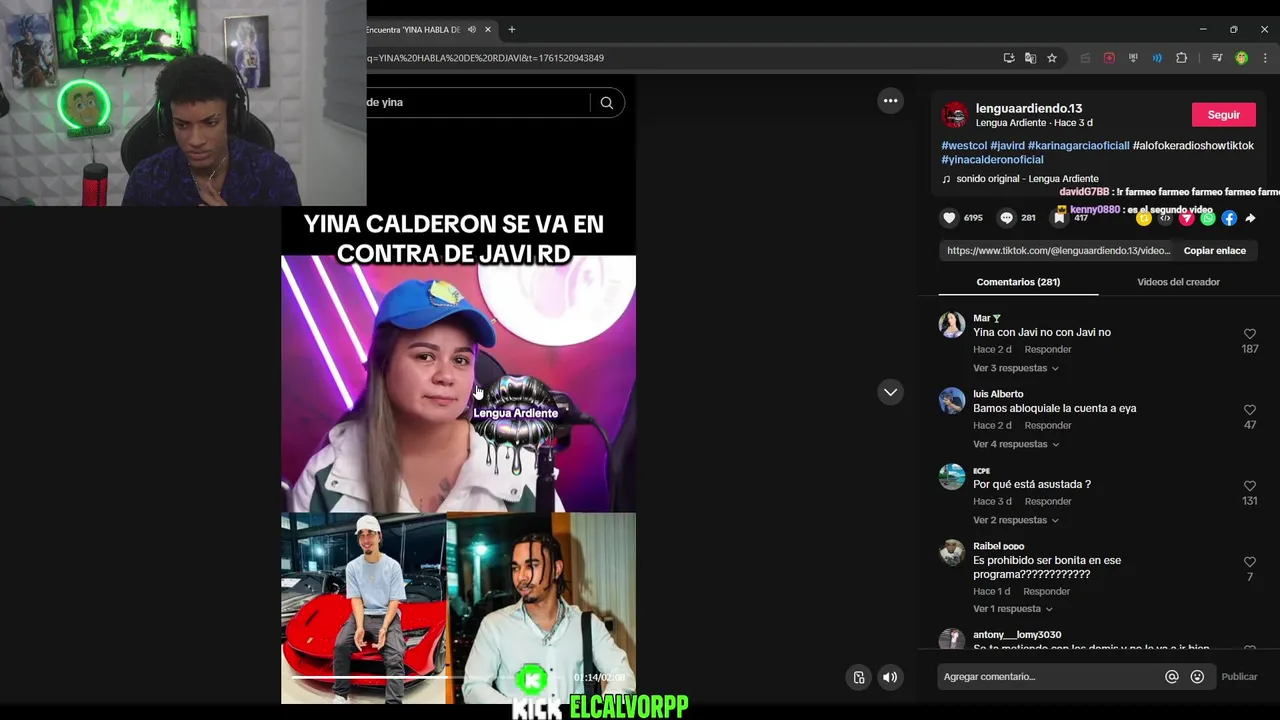Get embed code with the code icon
This screenshot has width=1280, height=720.
pos(1165,218)
